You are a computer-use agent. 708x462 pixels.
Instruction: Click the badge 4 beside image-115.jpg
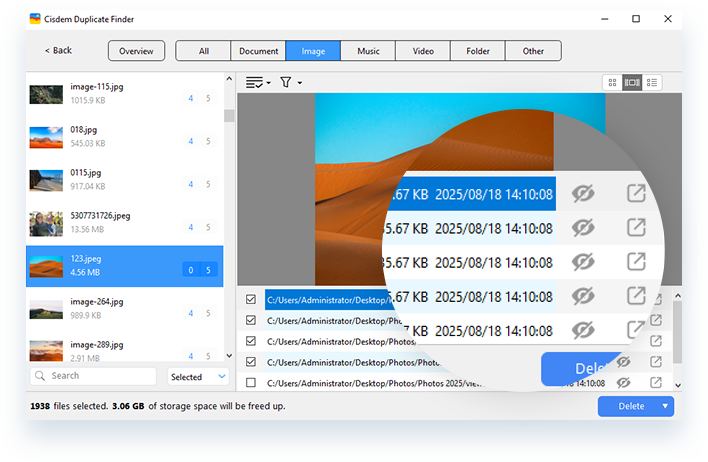tap(191, 98)
